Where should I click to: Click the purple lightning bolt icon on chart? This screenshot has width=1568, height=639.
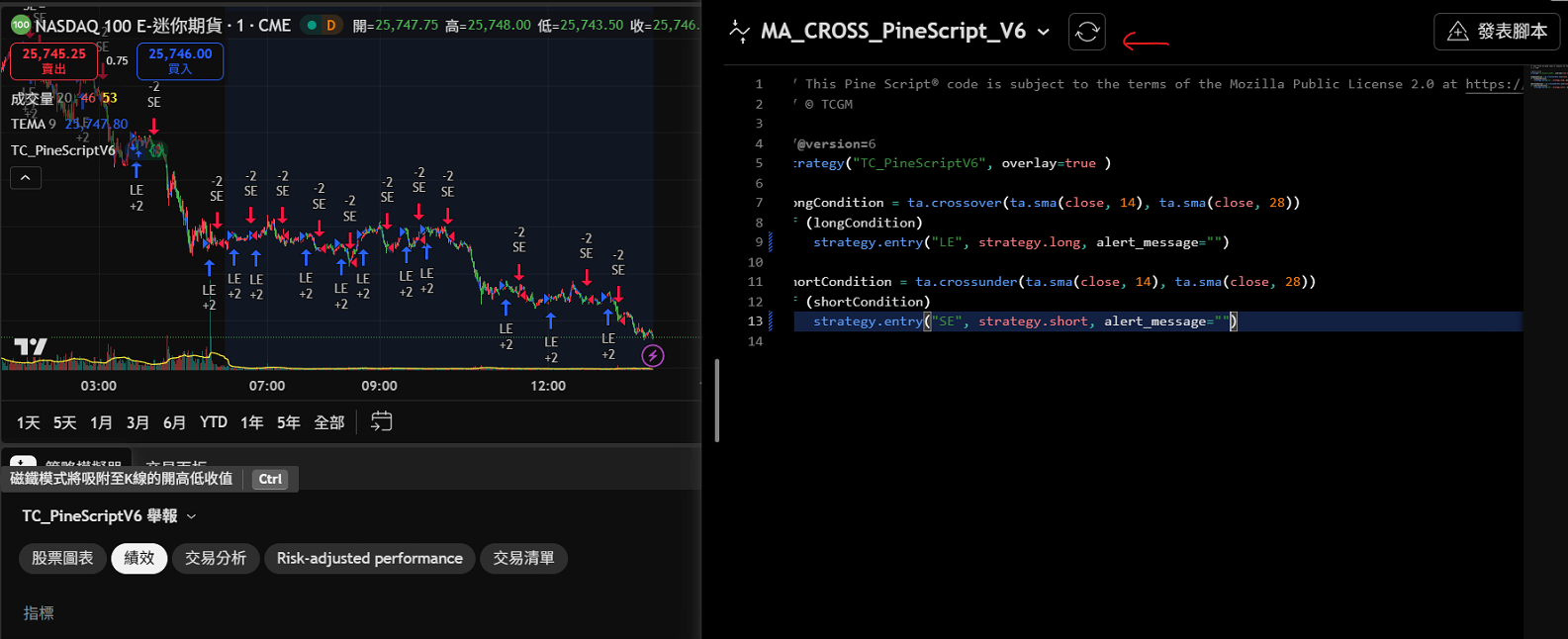tap(652, 356)
